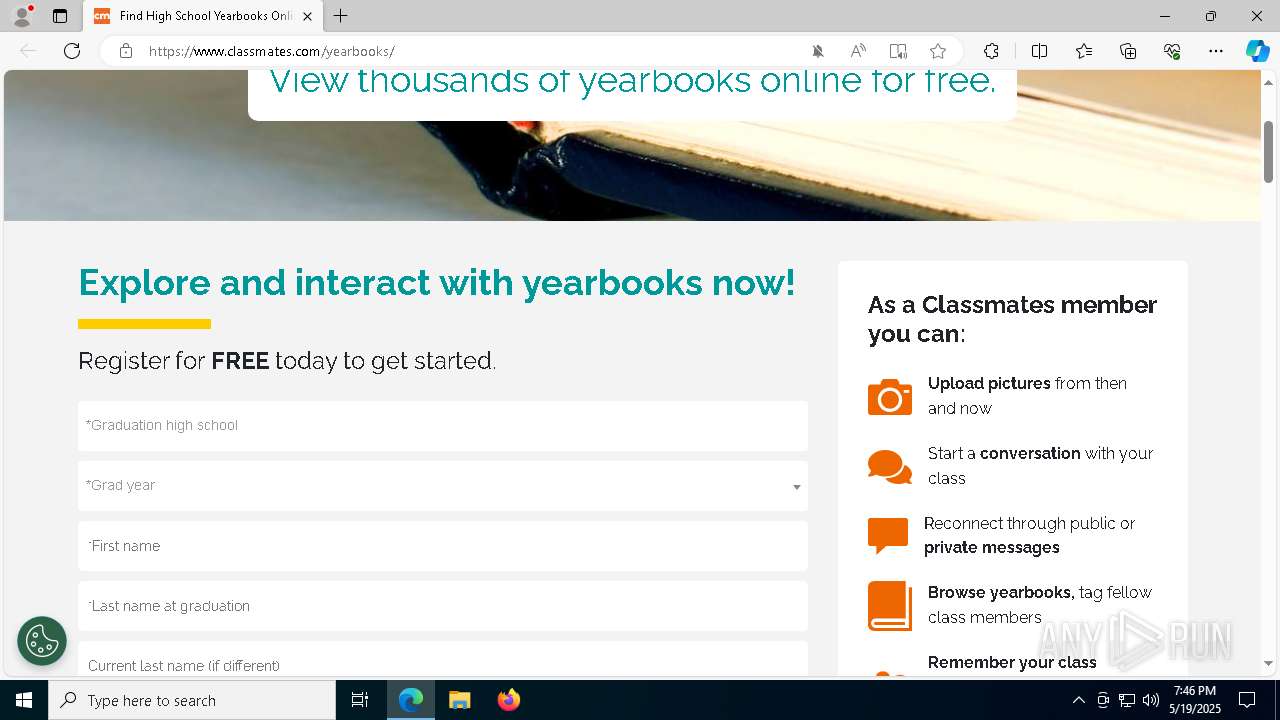
Task: Click the 'As a Classmates member you can' heading
Action: point(1012,319)
